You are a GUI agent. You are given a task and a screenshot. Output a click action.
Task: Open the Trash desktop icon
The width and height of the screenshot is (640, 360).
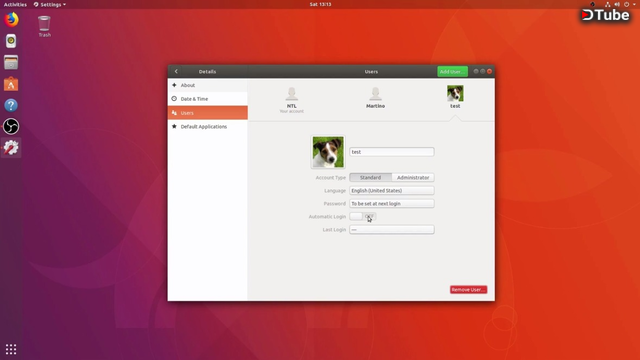(44, 26)
